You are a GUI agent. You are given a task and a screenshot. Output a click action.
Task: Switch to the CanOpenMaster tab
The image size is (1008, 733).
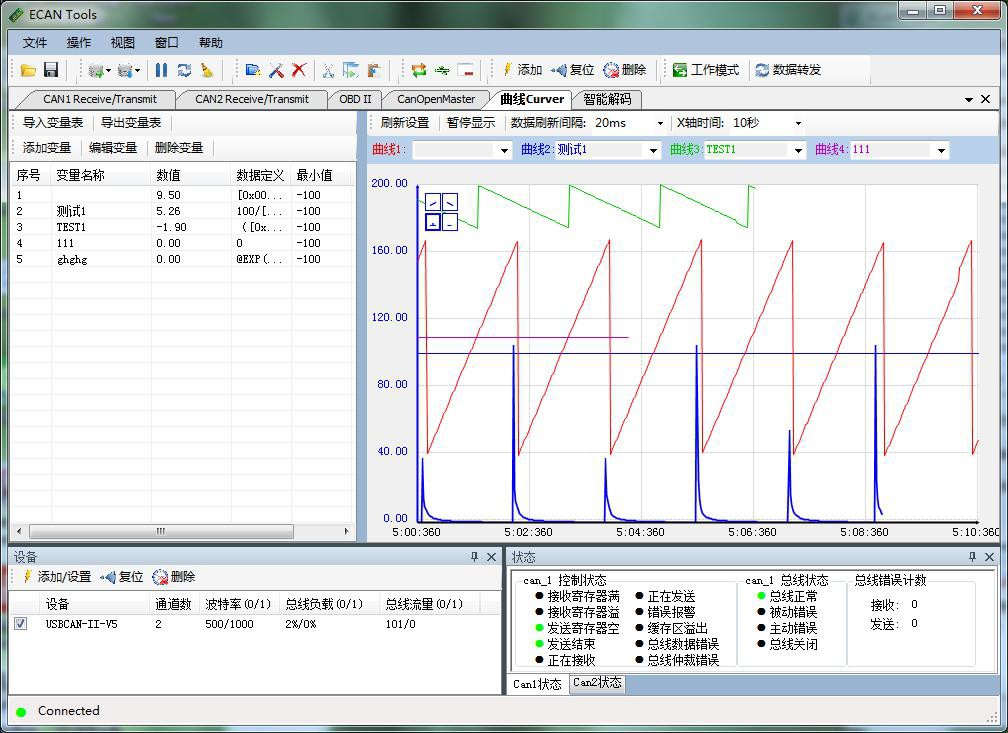pos(436,99)
